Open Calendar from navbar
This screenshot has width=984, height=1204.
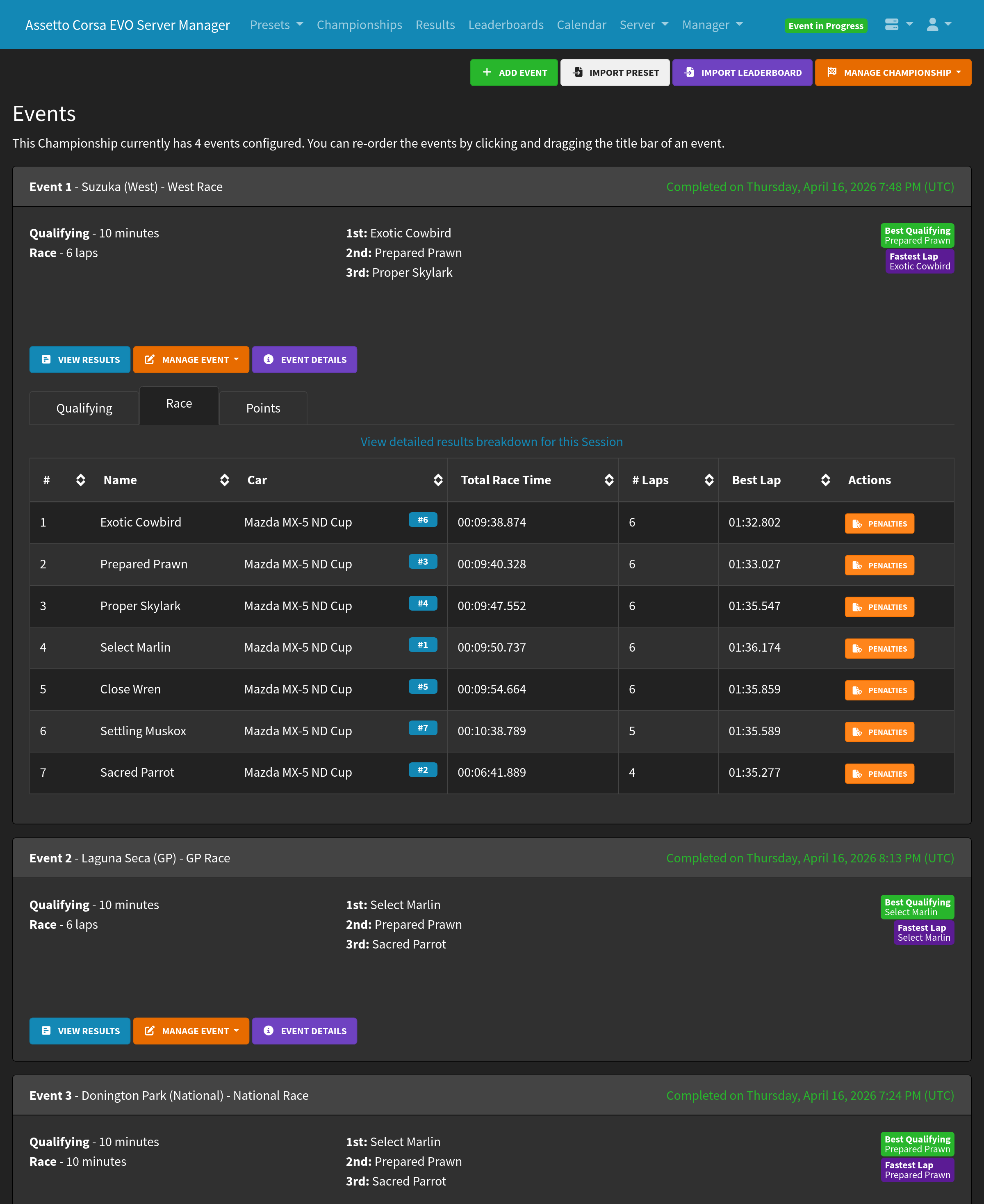[x=581, y=25]
